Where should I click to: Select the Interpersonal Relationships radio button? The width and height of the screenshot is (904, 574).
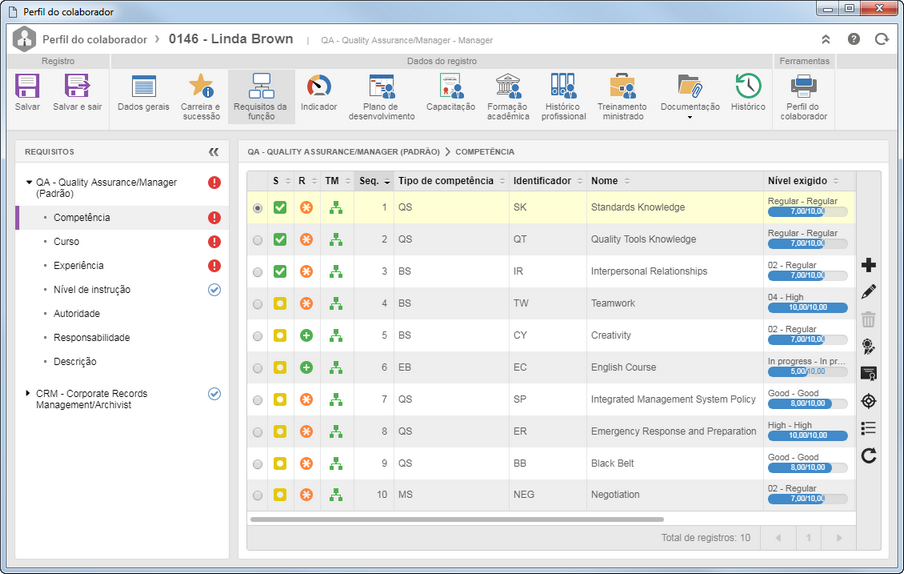pyautogui.click(x=258, y=272)
